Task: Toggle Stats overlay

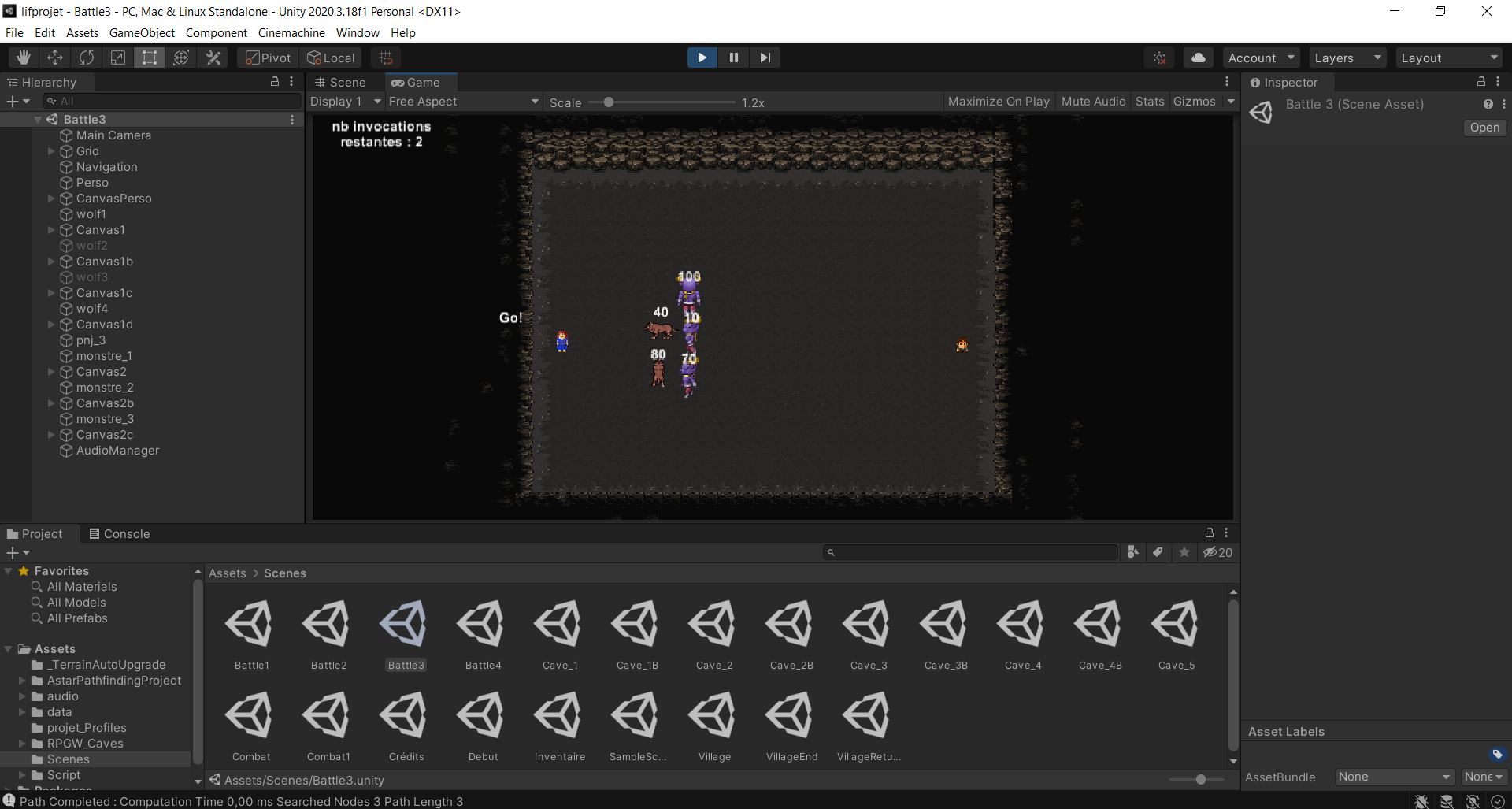Action: click(1149, 102)
